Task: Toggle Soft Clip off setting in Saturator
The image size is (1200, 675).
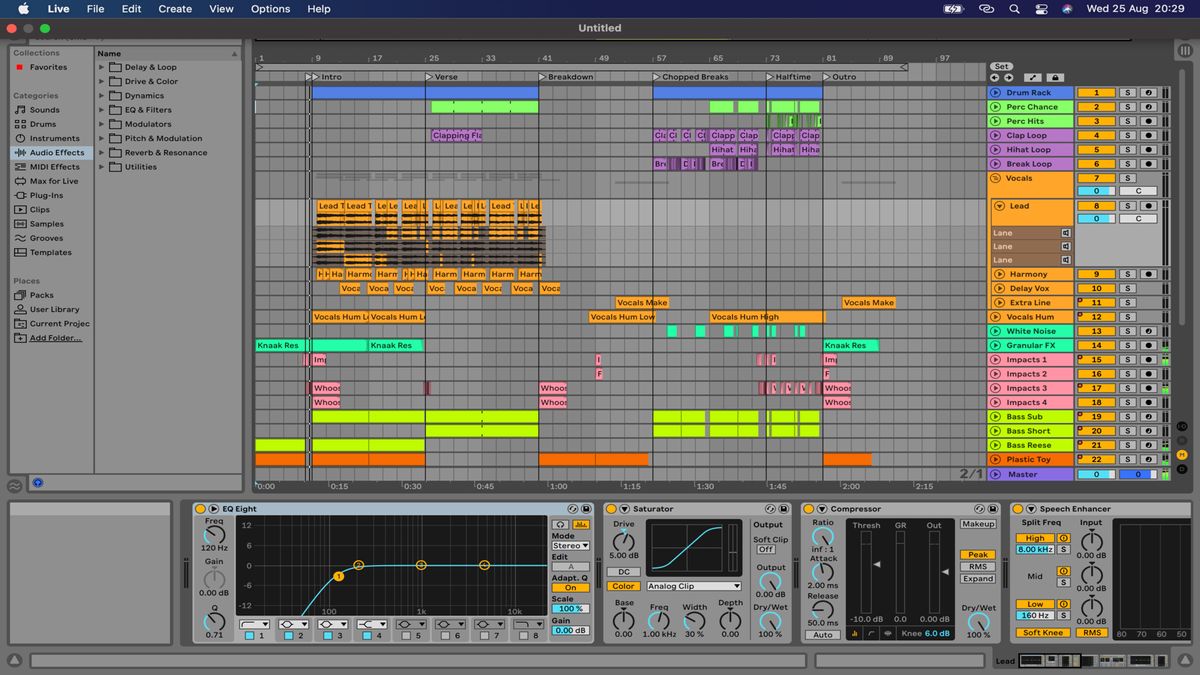Action: [766, 549]
